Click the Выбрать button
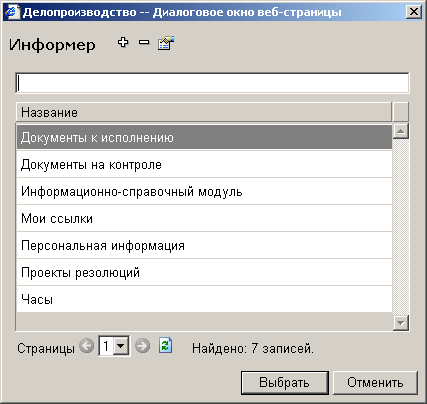This screenshot has width=427, height=404. pyautogui.click(x=285, y=382)
